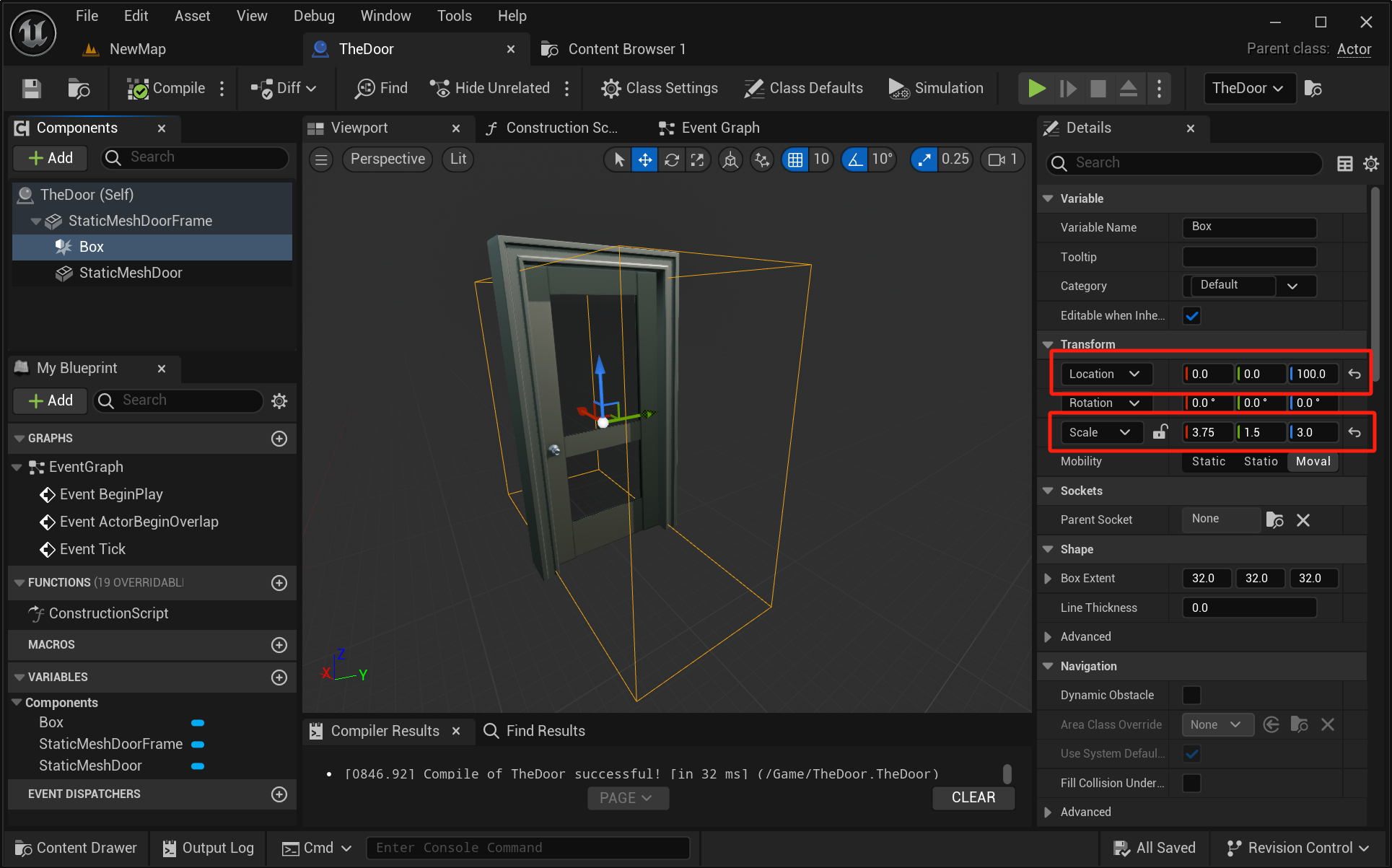Screen dimensions: 1392x868
Task: Clear the Parent Socket with X
Action: pos(1303,520)
